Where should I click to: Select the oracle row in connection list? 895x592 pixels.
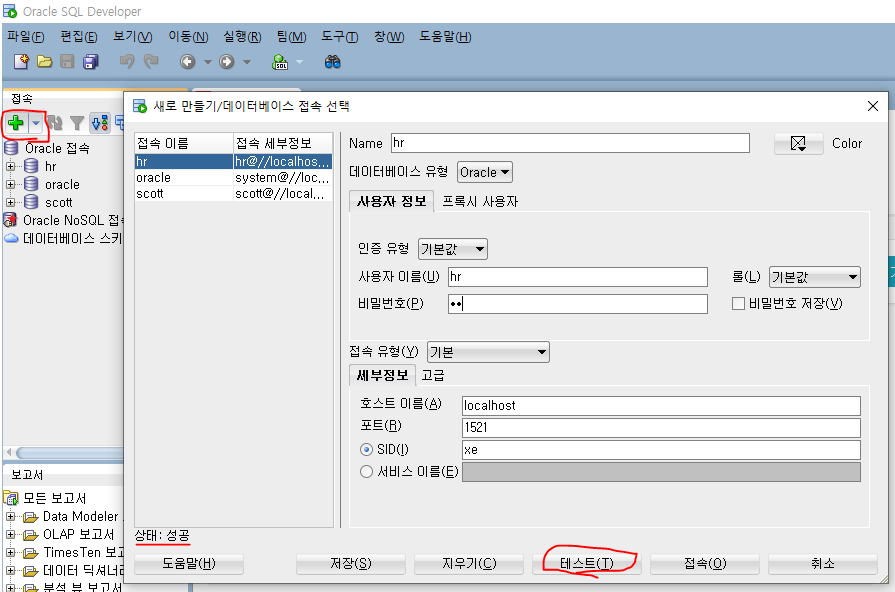pos(233,178)
